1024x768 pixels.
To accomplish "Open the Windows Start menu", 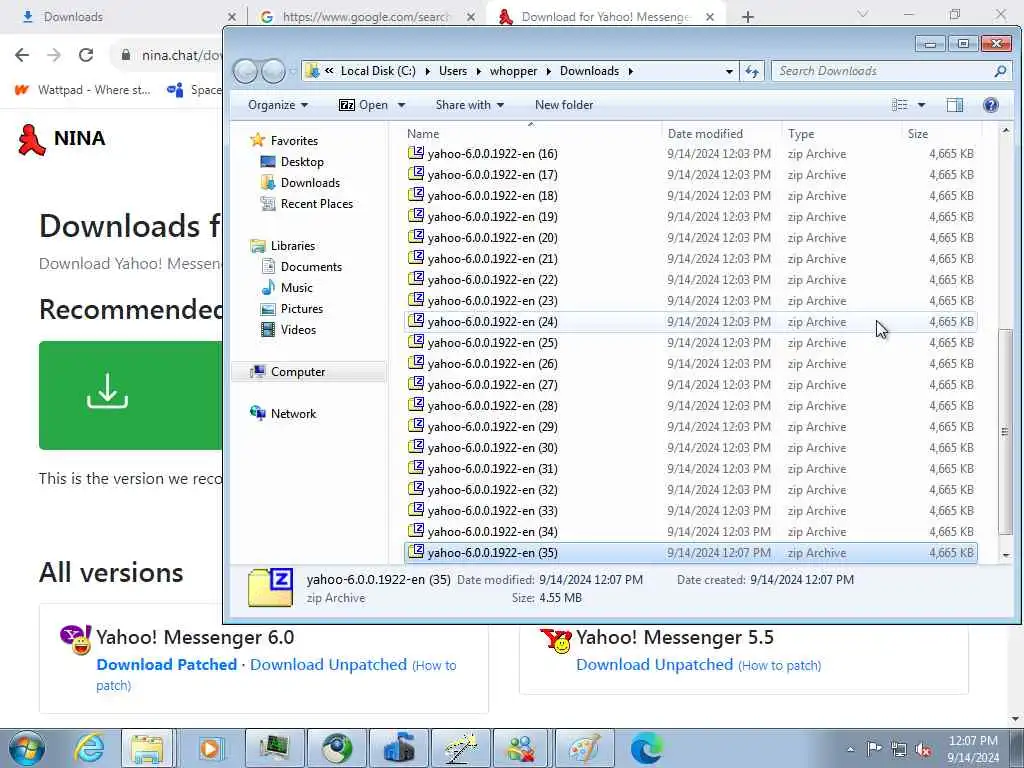I will pyautogui.click(x=26, y=748).
